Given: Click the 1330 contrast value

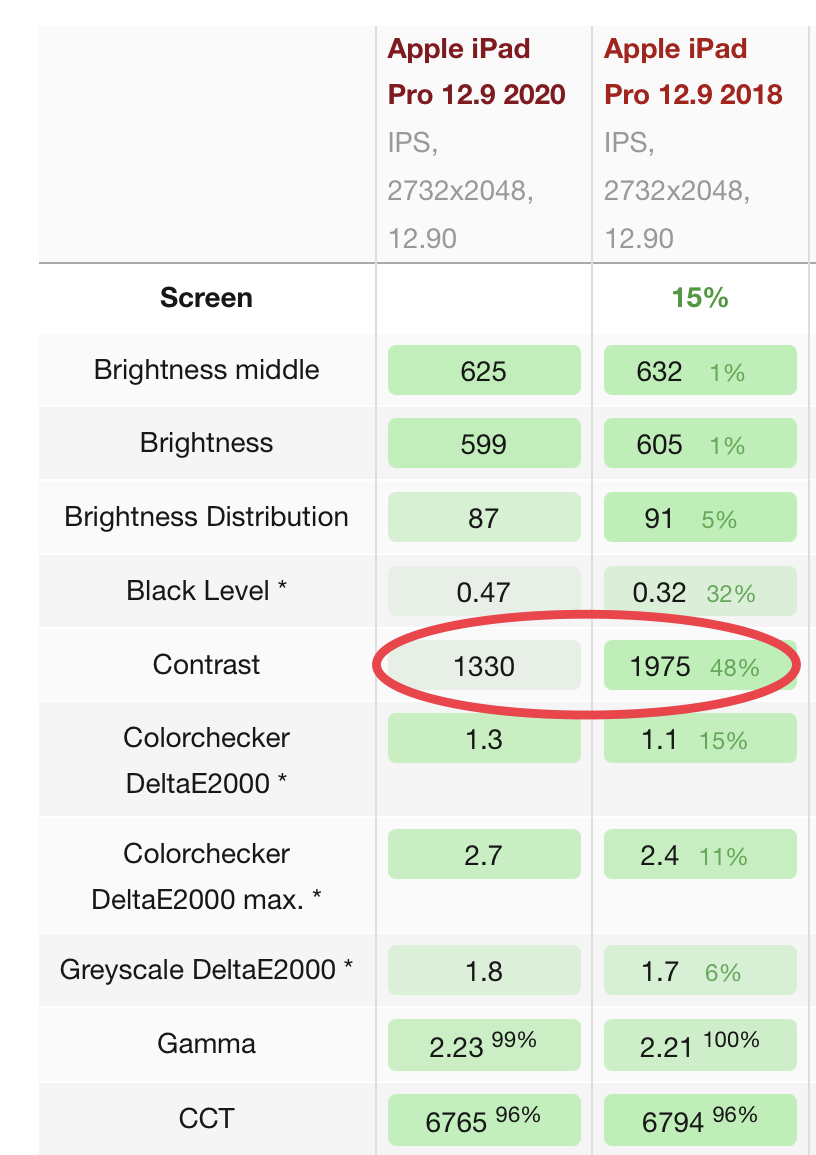Looking at the screenshot, I should click(x=484, y=666).
